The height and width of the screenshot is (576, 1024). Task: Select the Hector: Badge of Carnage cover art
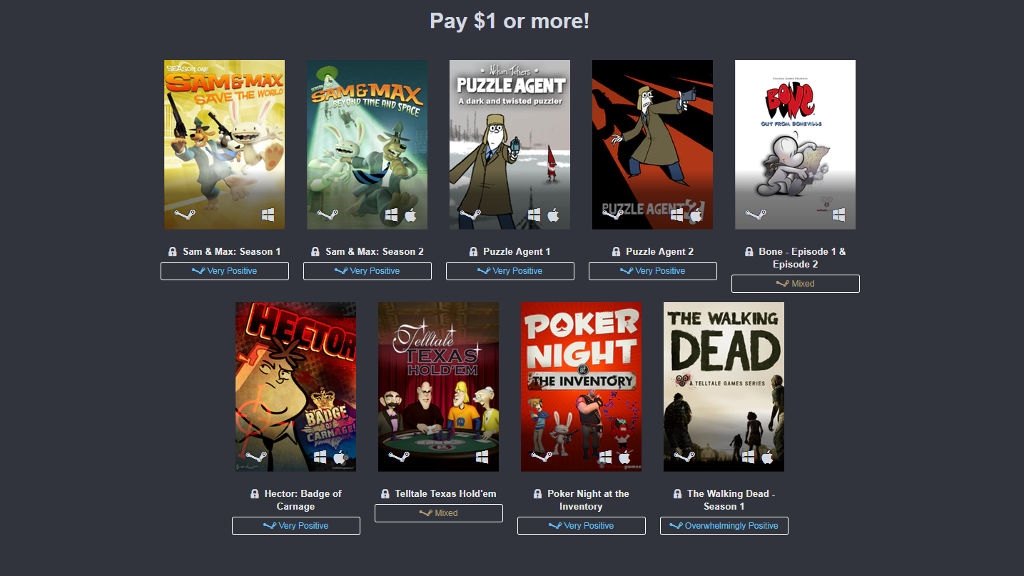tap(296, 387)
